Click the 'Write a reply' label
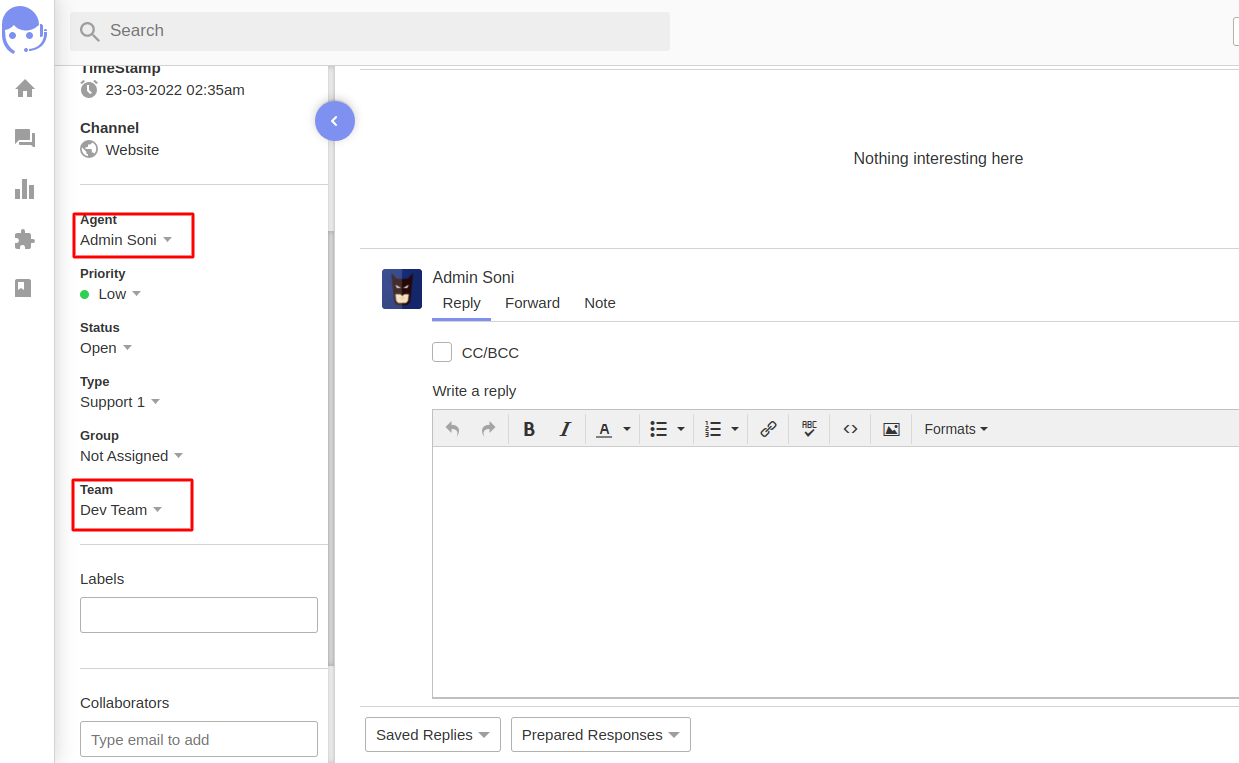Image resolution: width=1239 pixels, height=763 pixels. [474, 391]
